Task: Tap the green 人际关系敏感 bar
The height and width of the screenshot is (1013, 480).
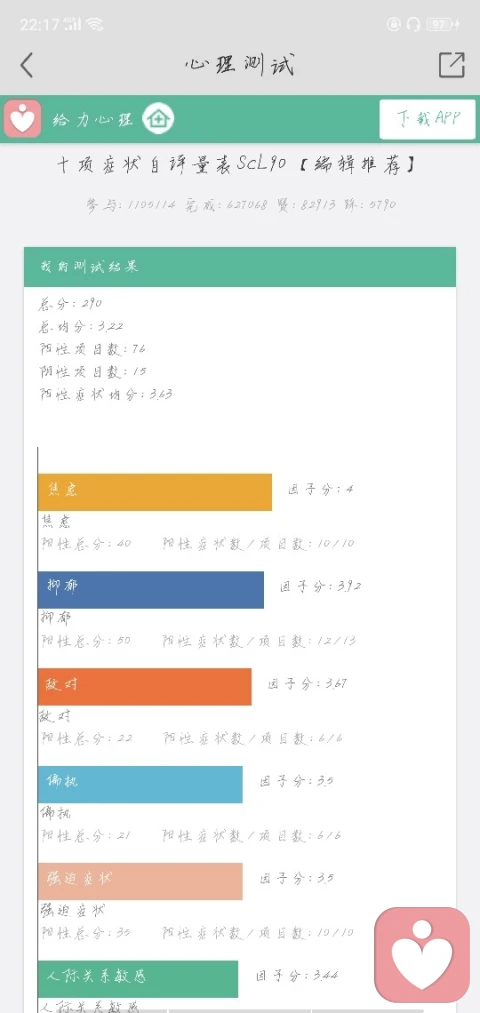Action: [x=138, y=978]
